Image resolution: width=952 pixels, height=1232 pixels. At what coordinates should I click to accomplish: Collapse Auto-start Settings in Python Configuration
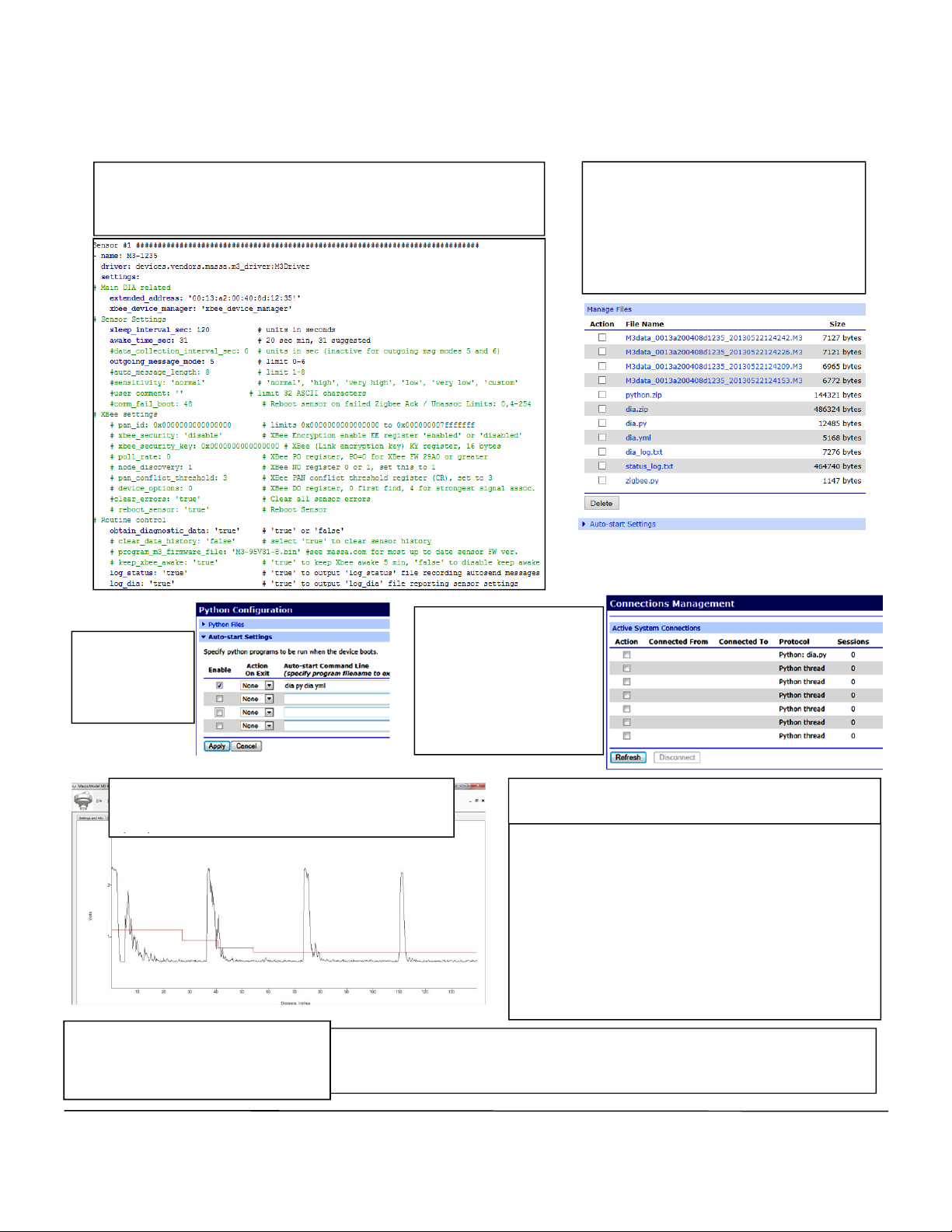pos(239,637)
